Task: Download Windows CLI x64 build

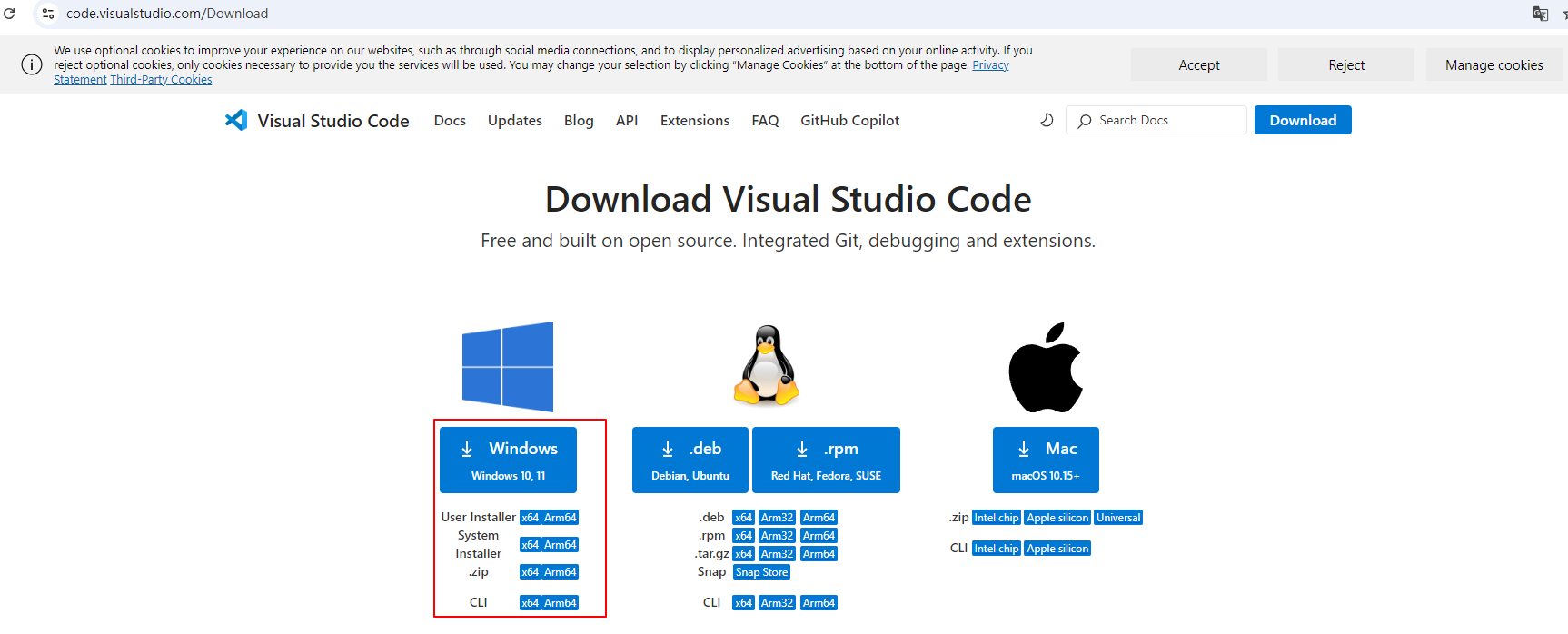Action: (x=531, y=603)
